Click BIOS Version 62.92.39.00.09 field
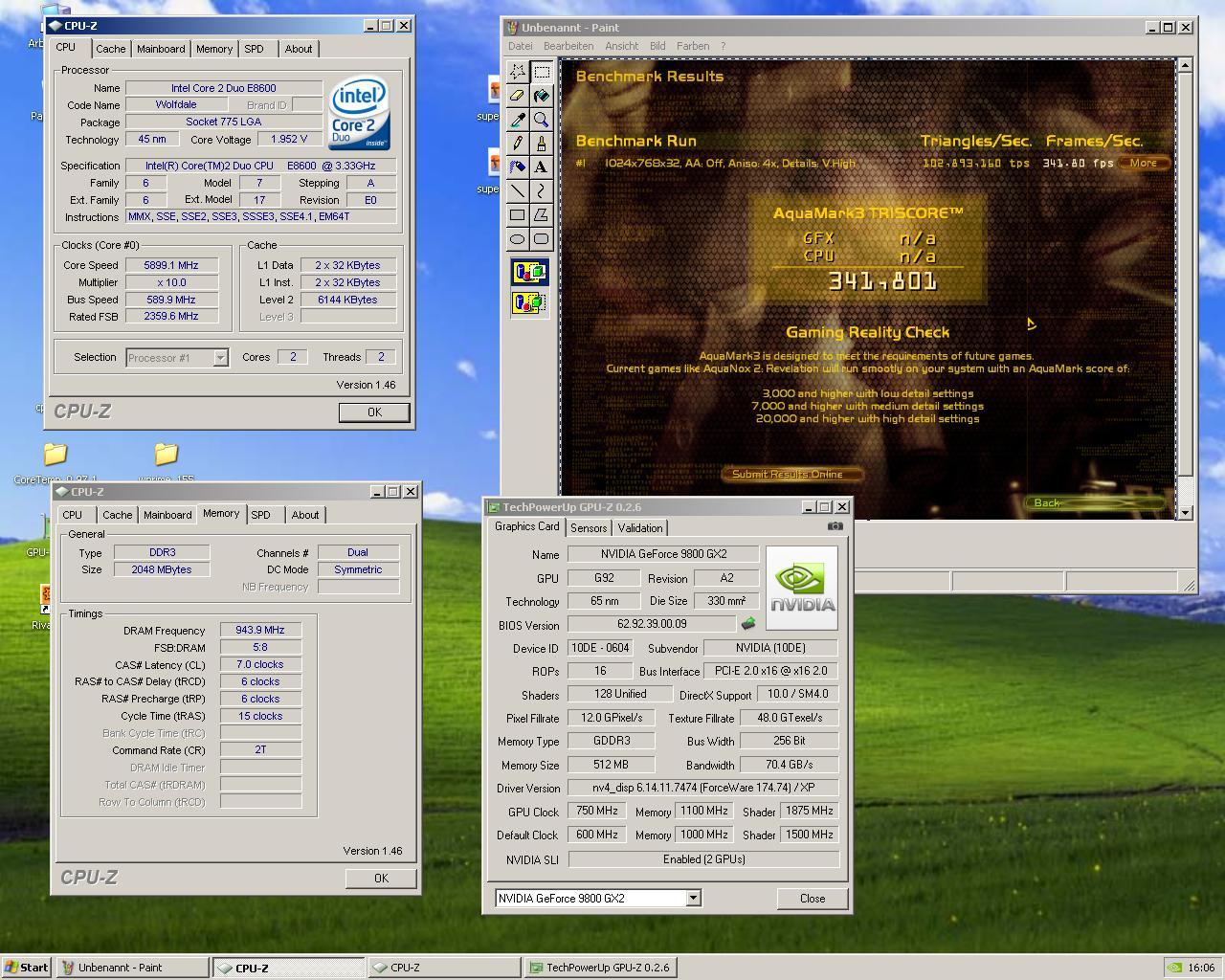1225x980 pixels. click(652, 624)
